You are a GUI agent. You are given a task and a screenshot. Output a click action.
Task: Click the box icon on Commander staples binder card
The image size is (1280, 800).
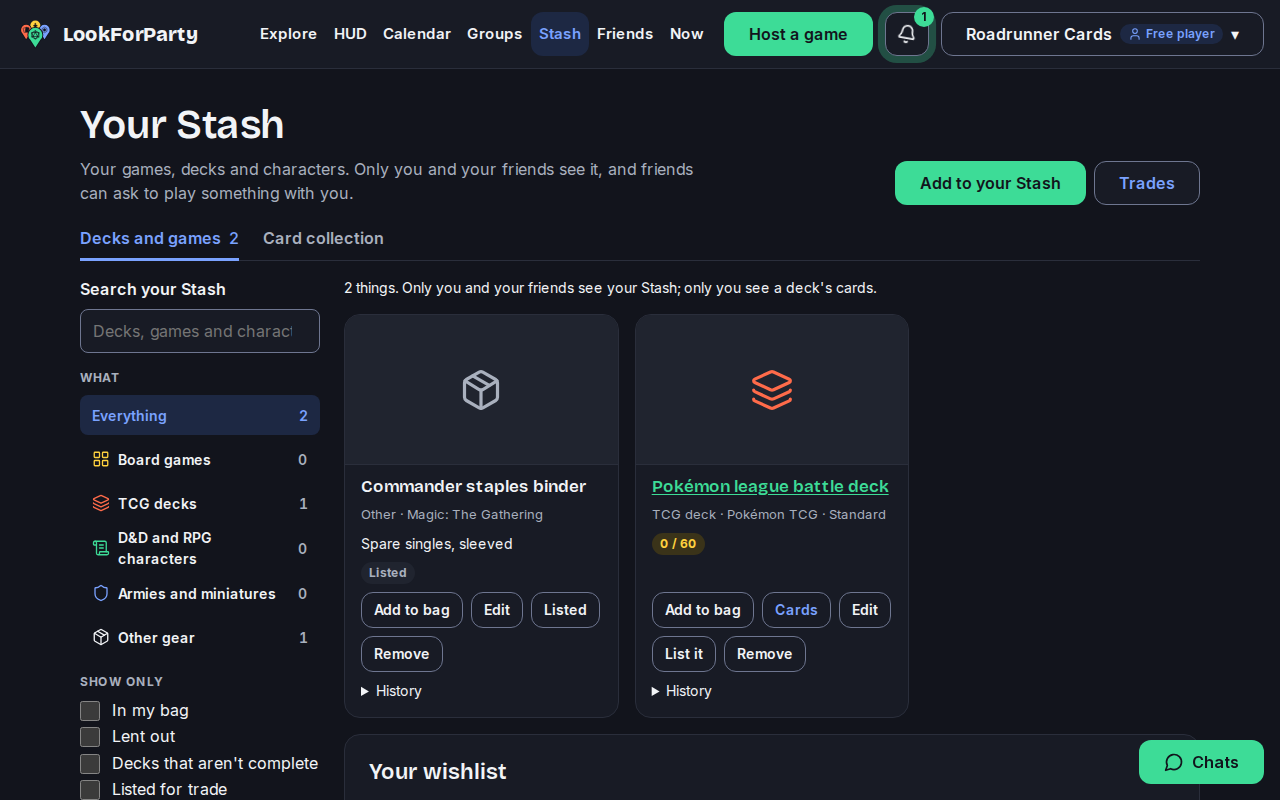pyautogui.click(x=481, y=390)
